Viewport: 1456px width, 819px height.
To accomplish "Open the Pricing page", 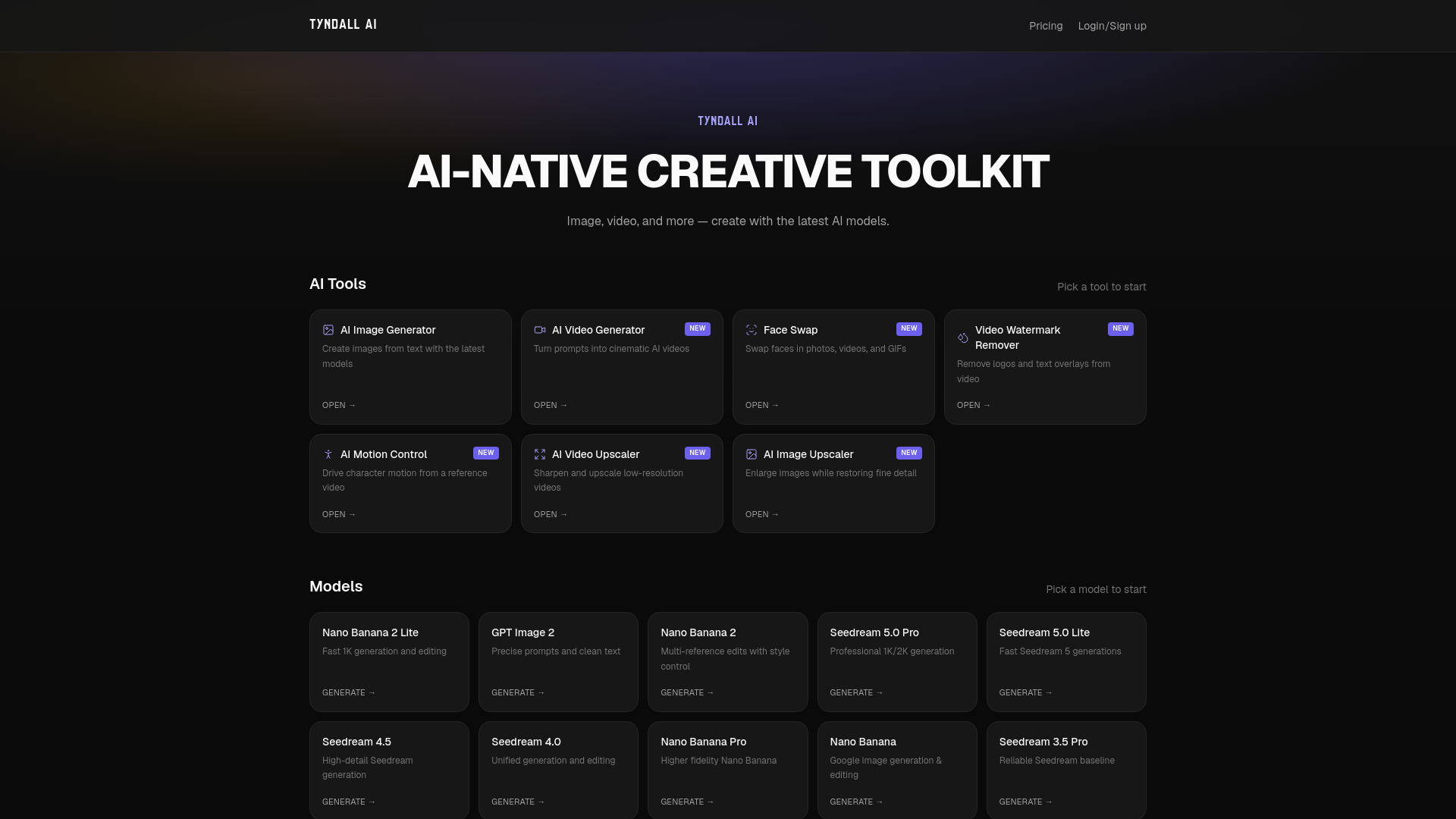I will [x=1046, y=26].
